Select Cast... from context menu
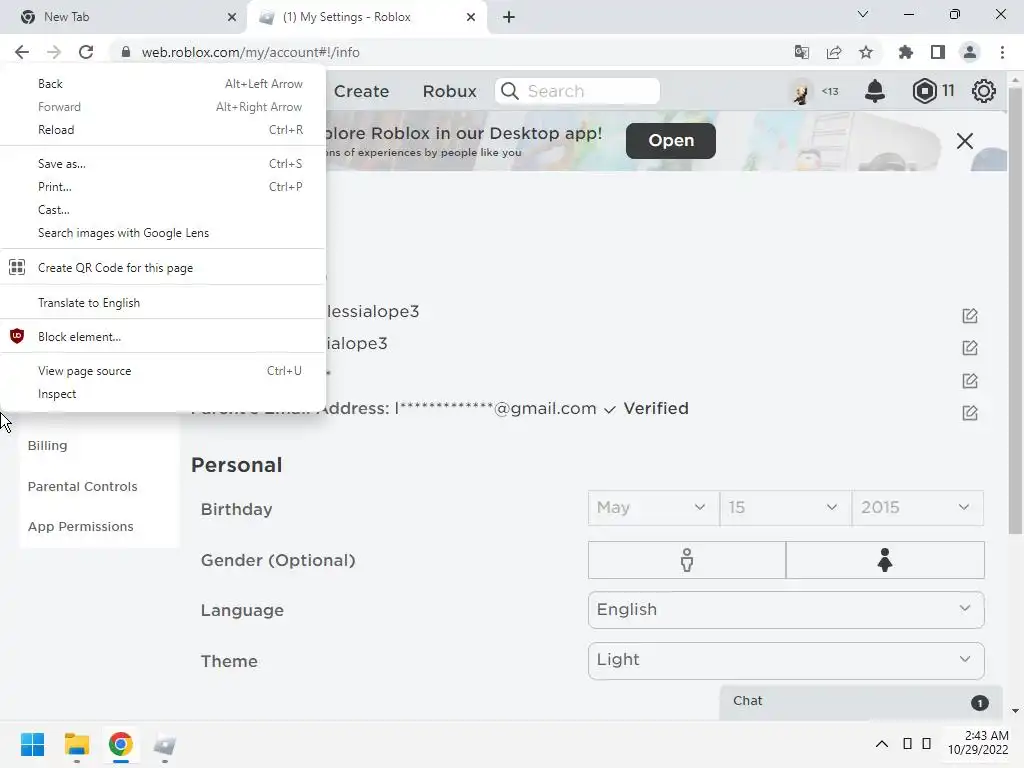This screenshot has width=1024, height=768. click(163, 210)
